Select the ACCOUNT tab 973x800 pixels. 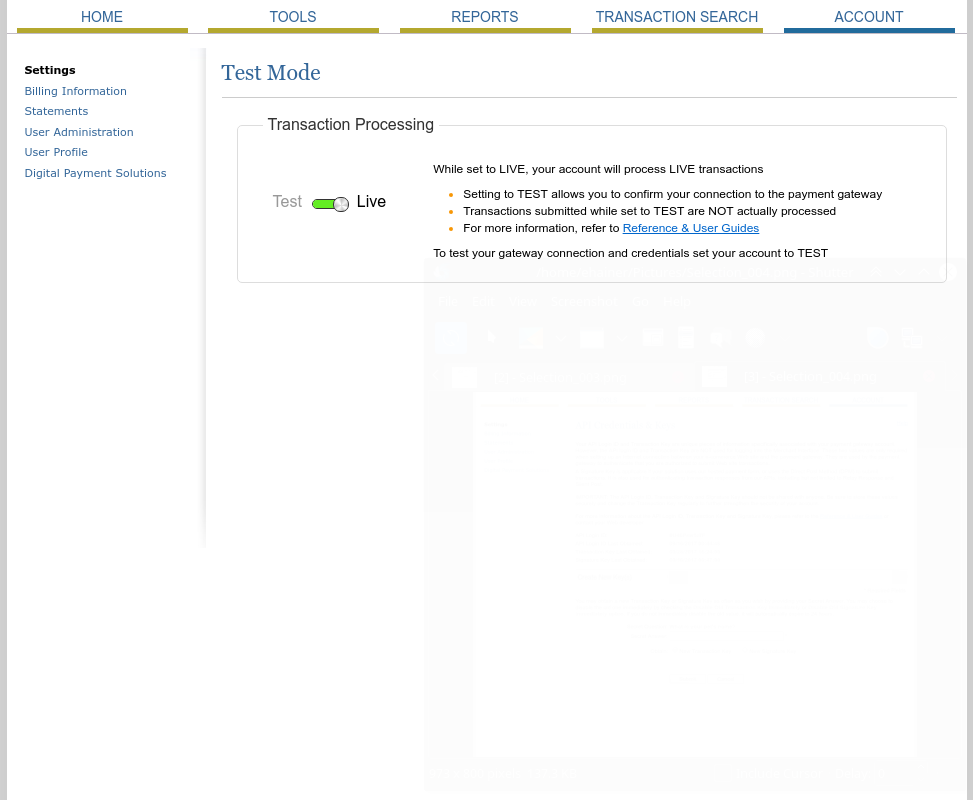coord(869,17)
